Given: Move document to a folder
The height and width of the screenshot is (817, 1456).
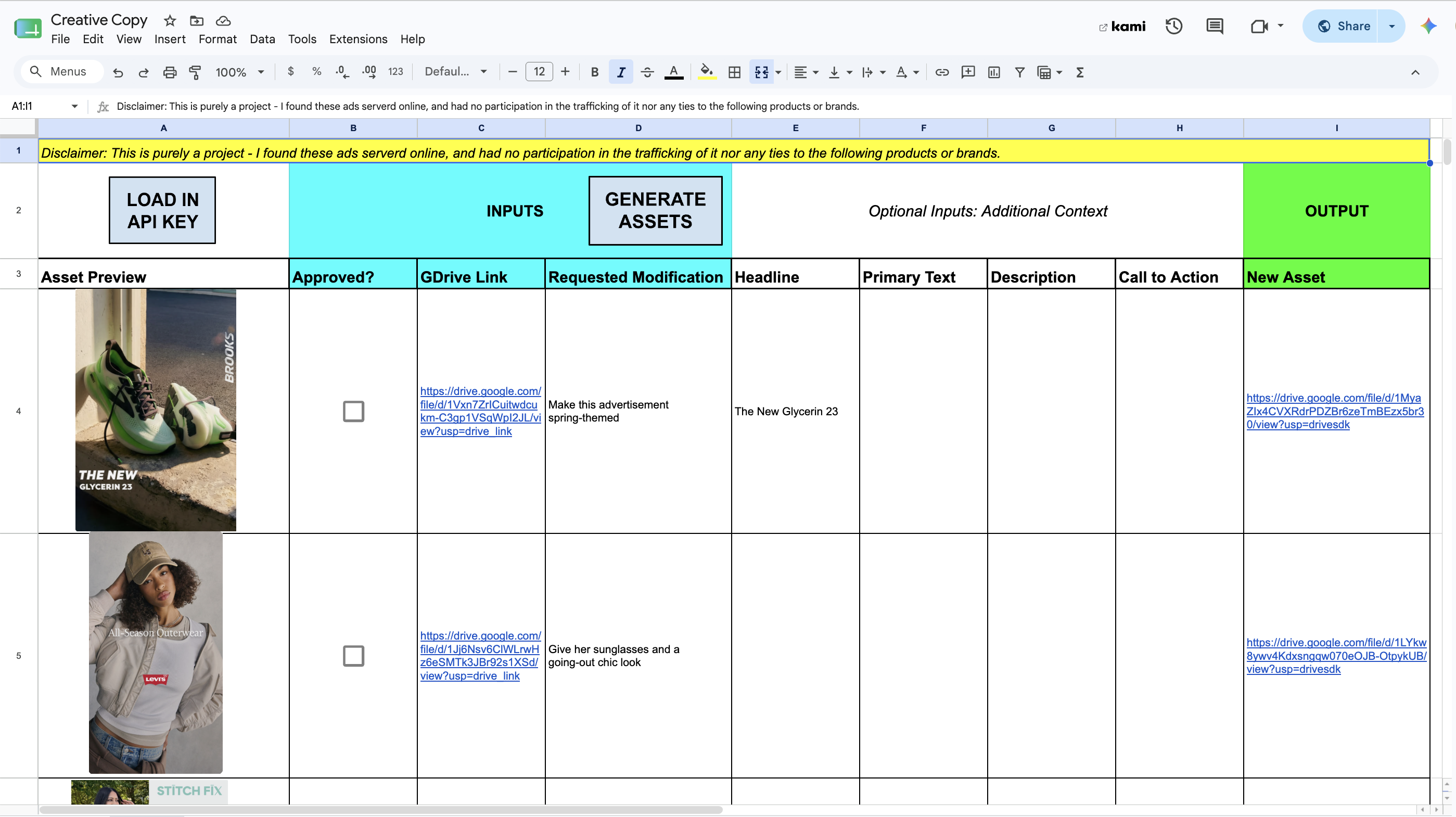Looking at the screenshot, I should tap(197, 21).
